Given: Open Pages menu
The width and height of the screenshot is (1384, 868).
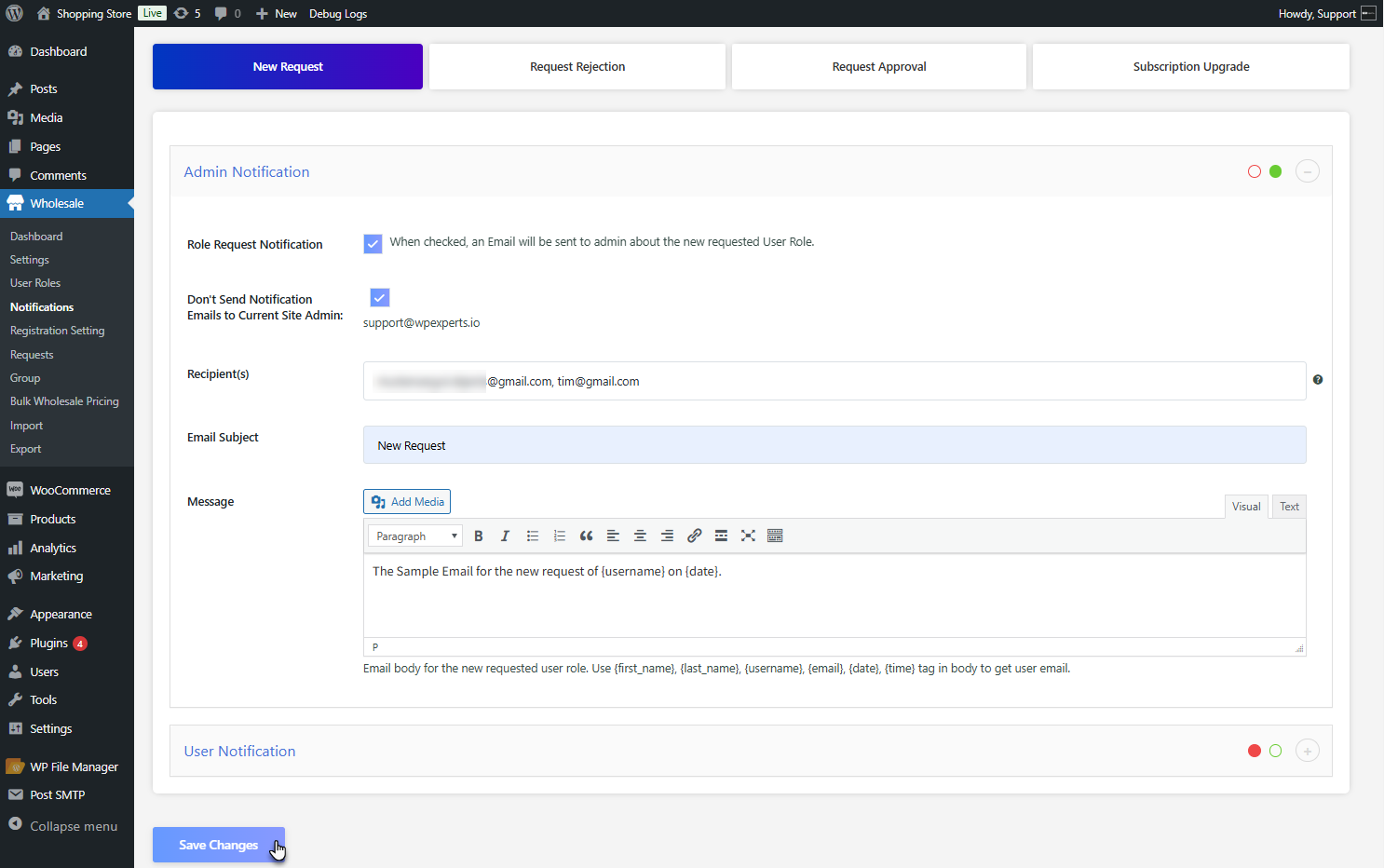Looking at the screenshot, I should [x=67, y=146].
